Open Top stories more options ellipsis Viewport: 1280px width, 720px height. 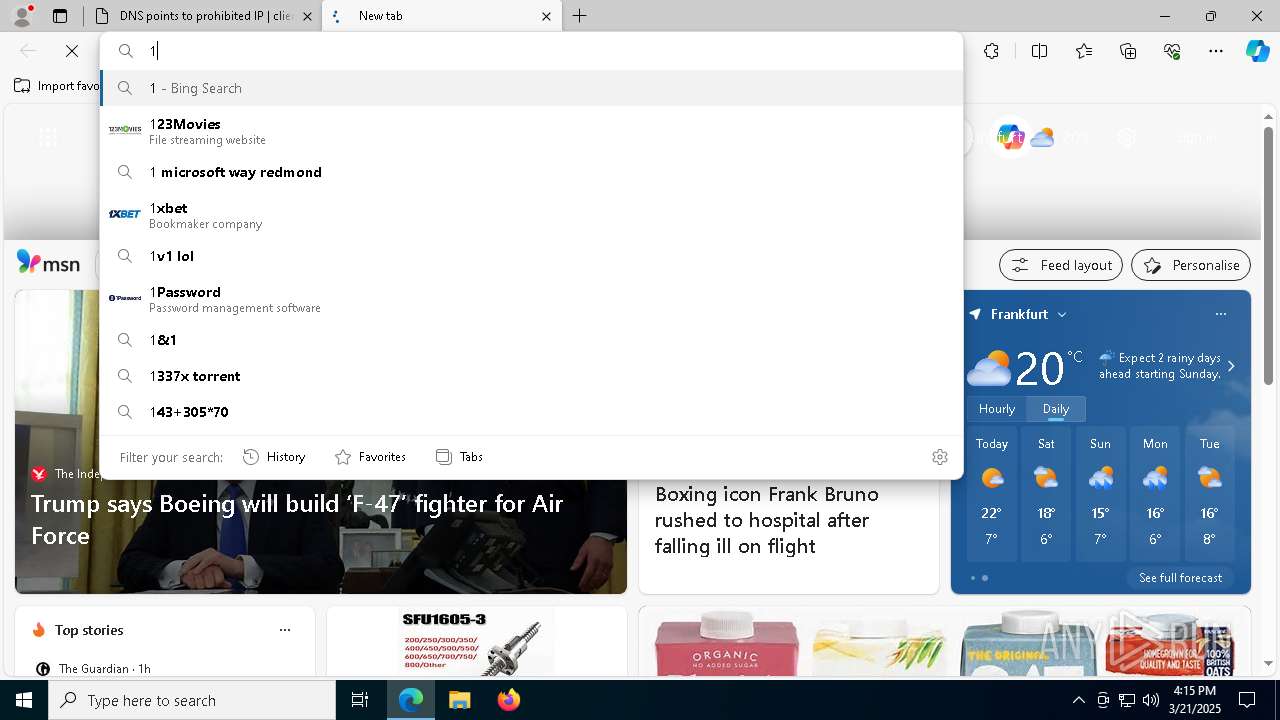pyautogui.click(x=285, y=630)
